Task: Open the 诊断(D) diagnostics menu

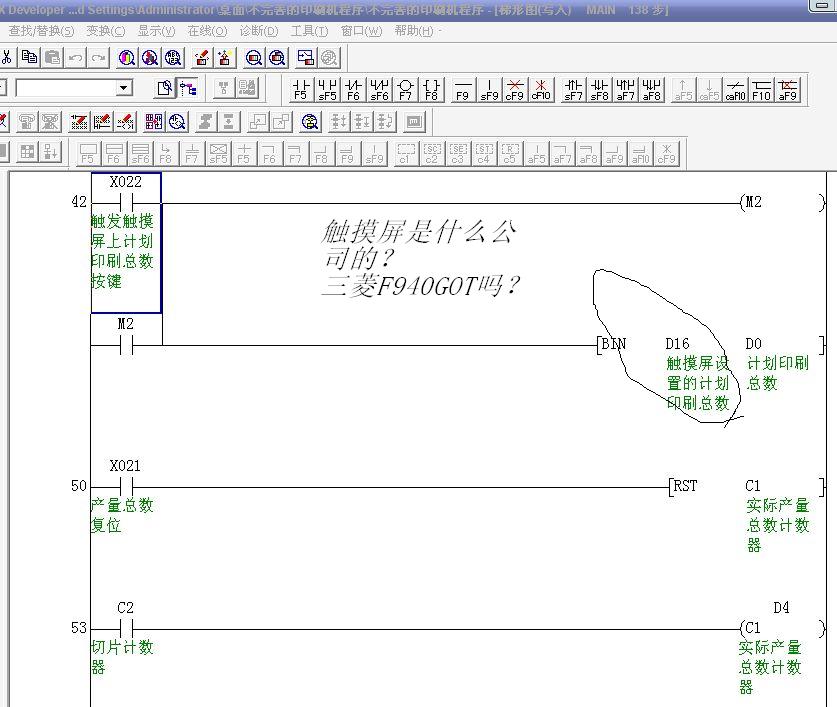Action: [258, 31]
